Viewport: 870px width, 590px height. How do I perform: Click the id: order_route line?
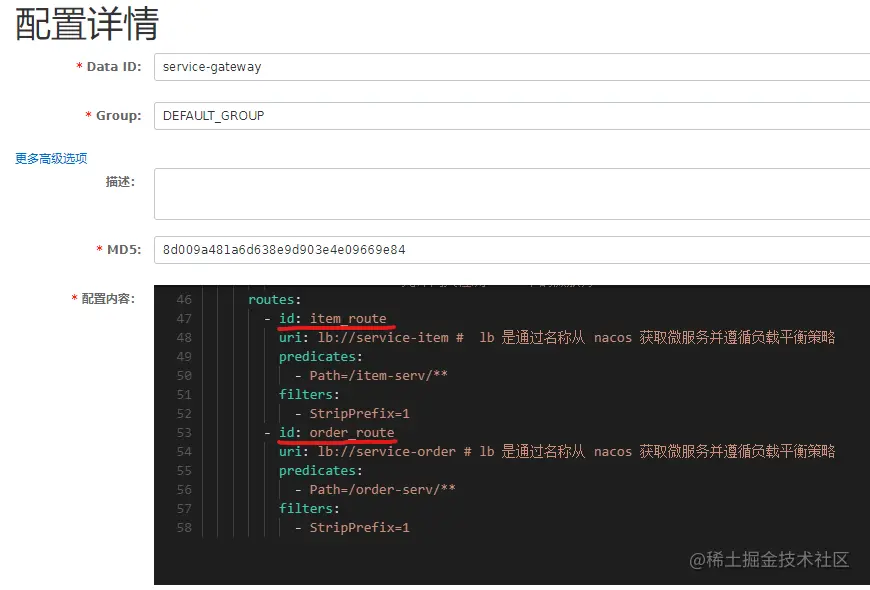coord(336,432)
